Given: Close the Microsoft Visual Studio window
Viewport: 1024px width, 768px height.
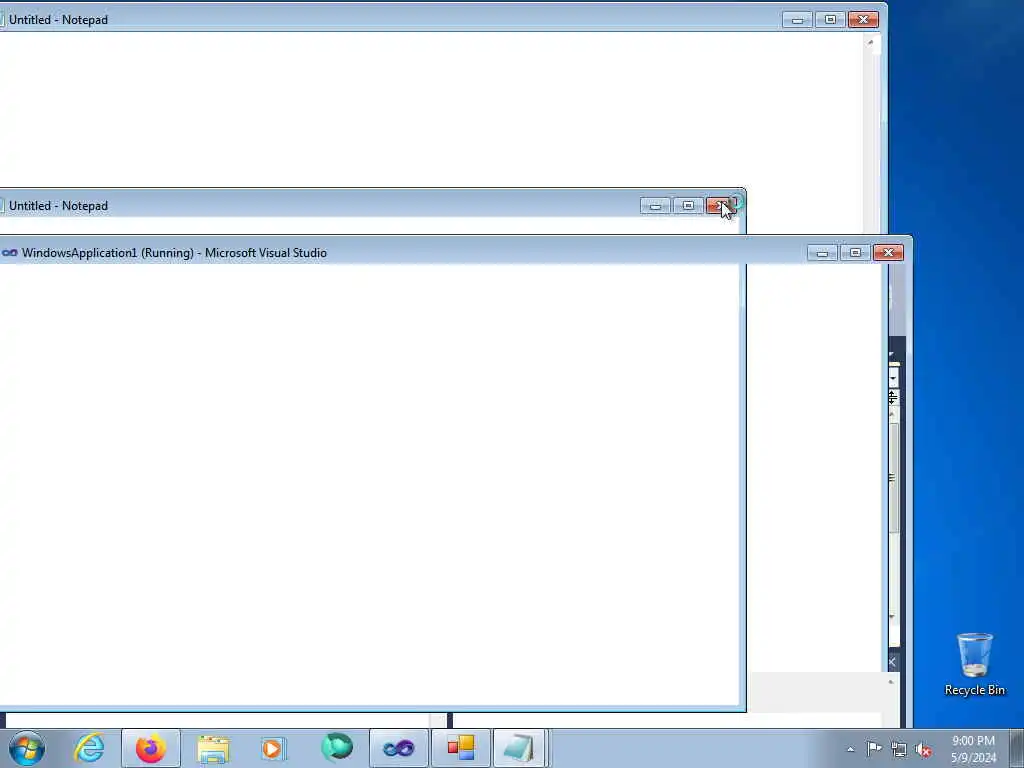Looking at the screenshot, I should click(888, 253).
